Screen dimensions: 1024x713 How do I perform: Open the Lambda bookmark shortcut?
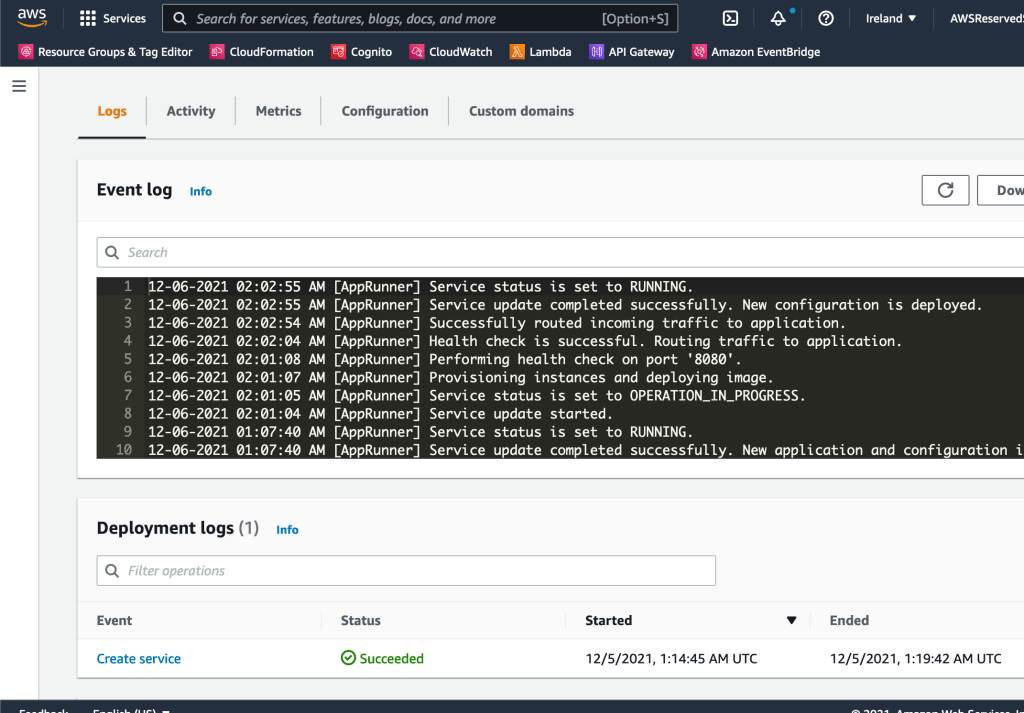541,52
